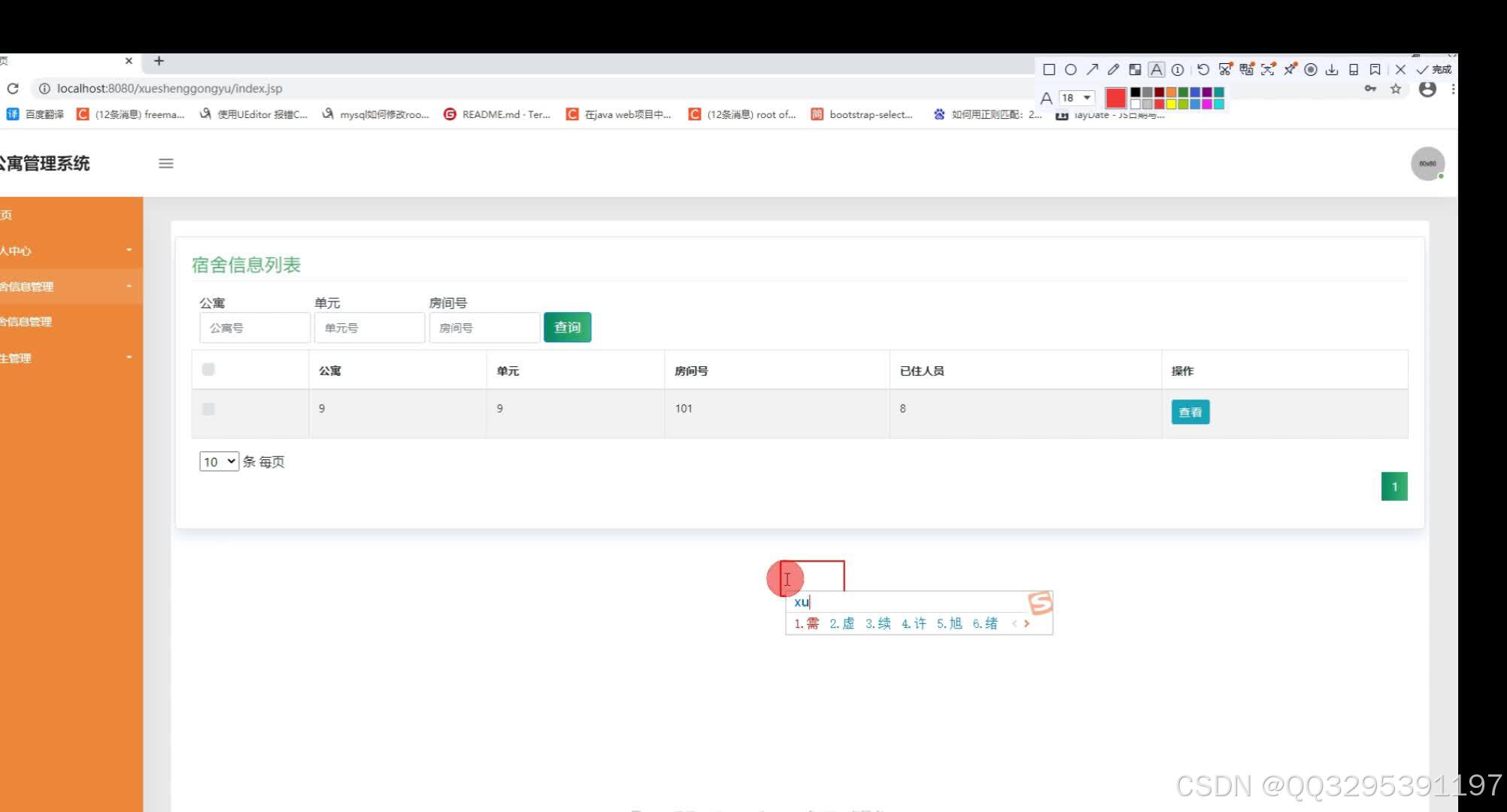This screenshot has height=812, width=1507.
Task: Choose IME candidate 4 许
Action: click(914, 623)
